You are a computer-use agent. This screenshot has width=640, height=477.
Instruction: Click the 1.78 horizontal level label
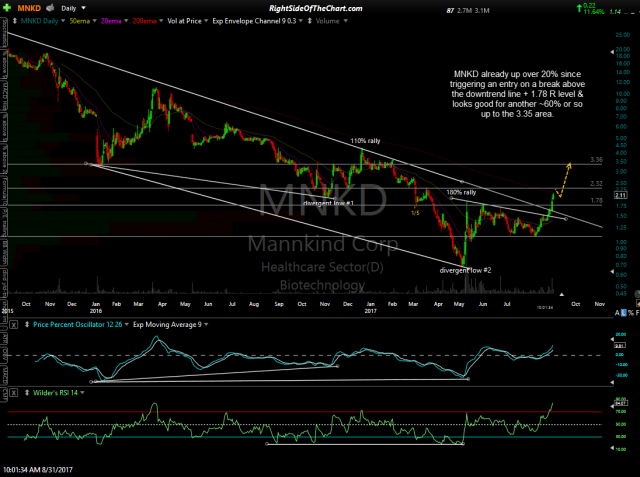click(596, 200)
